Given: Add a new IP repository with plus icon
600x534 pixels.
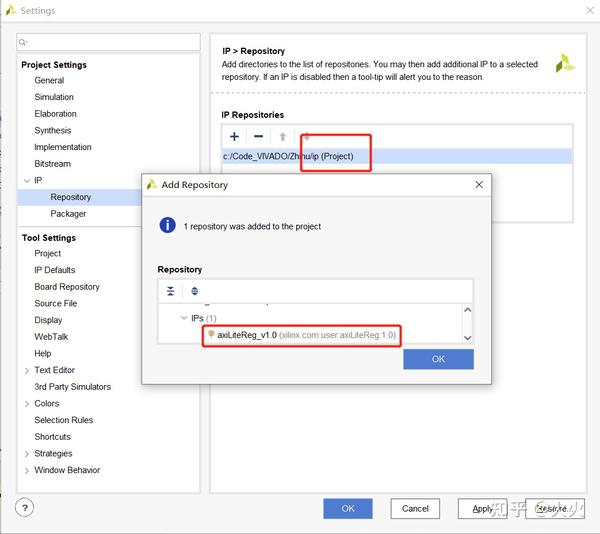Looking at the screenshot, I should coord(234,136).
